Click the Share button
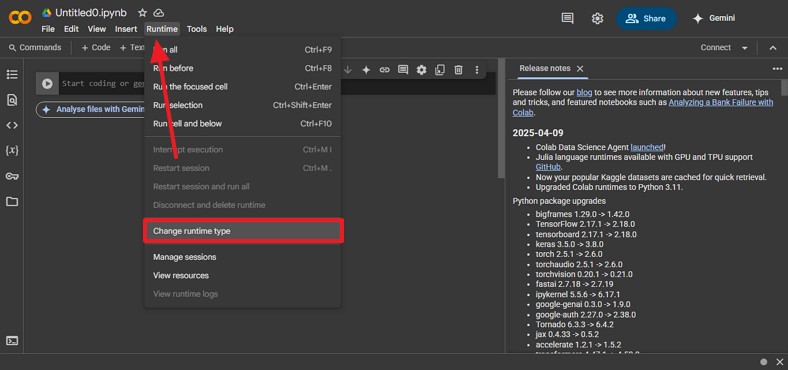 click(x=646, y=19)
